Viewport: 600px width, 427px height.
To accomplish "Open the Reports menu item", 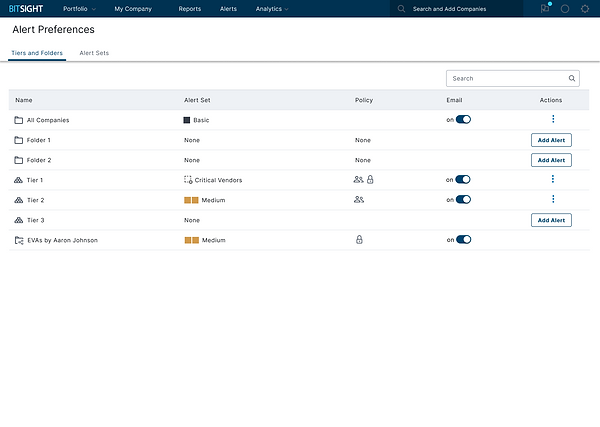I will pos(190,9).
